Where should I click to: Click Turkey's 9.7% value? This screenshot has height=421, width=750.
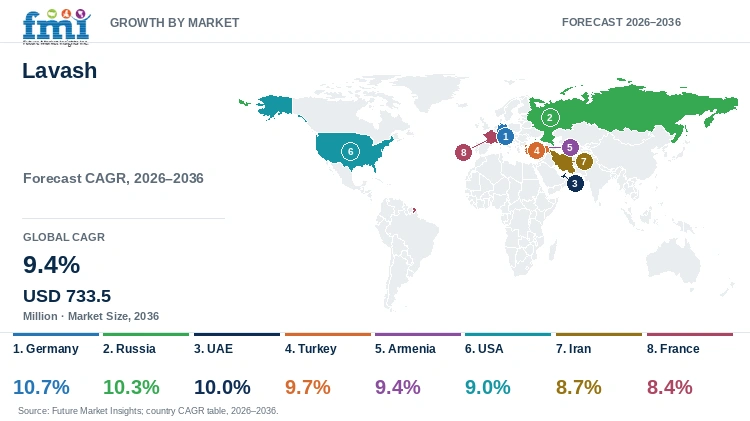pyautogui.click(x=308, y=387)
